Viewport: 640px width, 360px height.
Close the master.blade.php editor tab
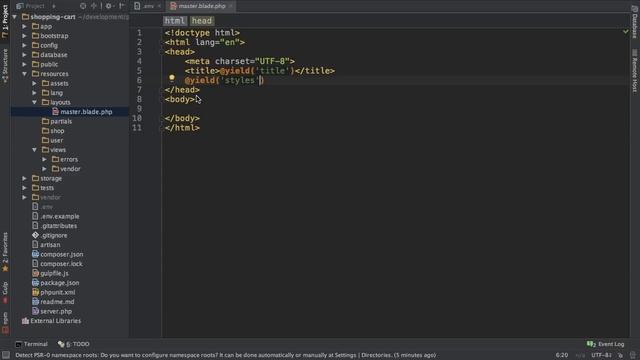[231, 6]
